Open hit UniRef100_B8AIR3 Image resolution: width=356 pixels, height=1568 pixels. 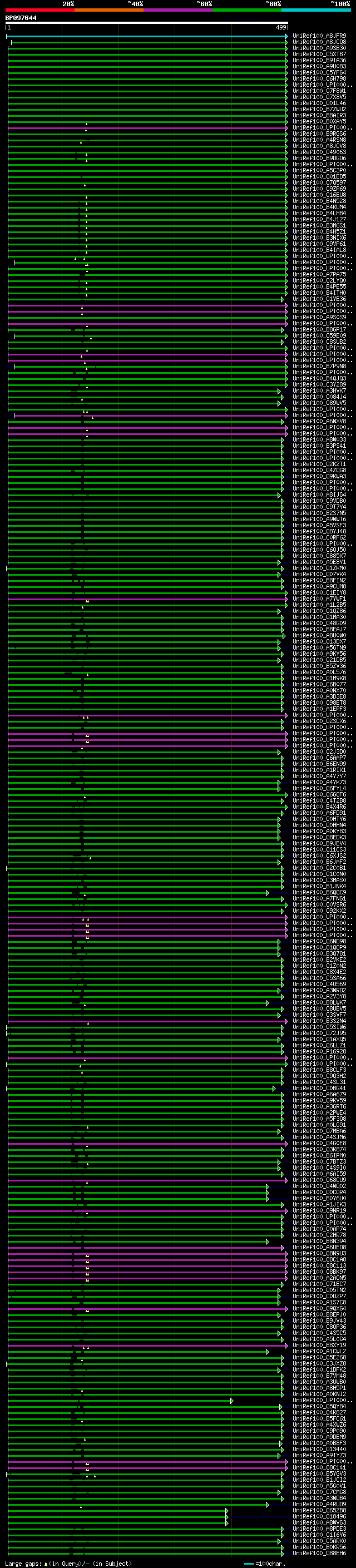coord(319,116)
